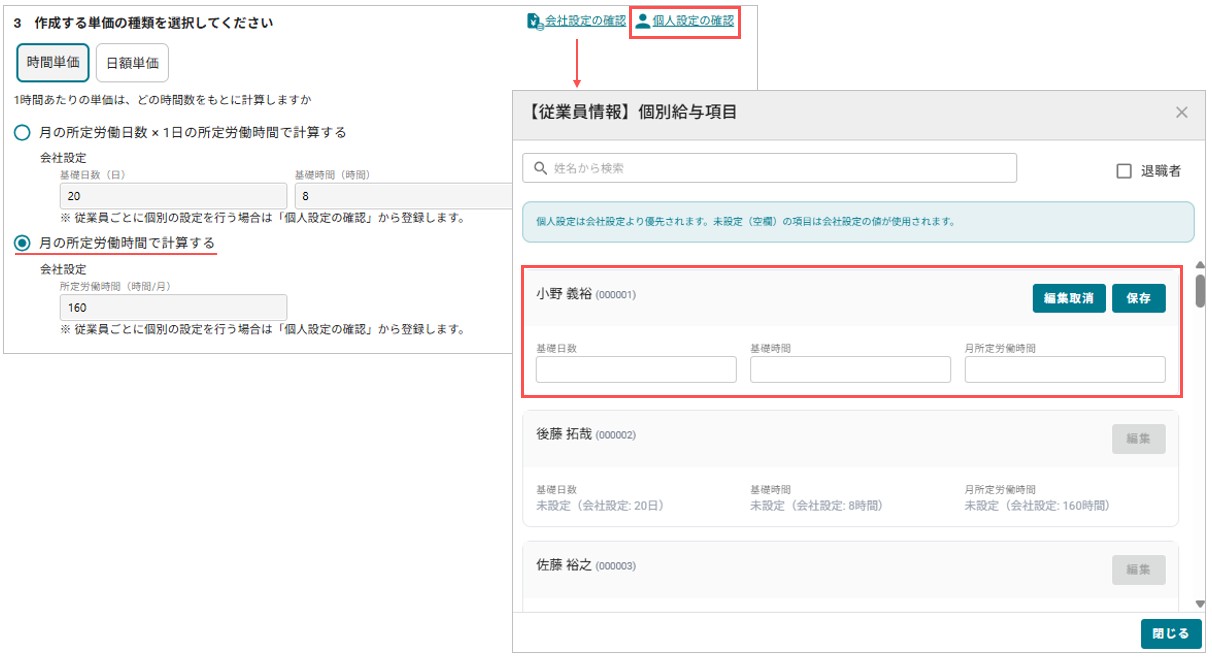This screenshot has height=657, width=1212.
Task: Click the text 未設定（会社設定: 8時間）
Action: coord(817,506)
